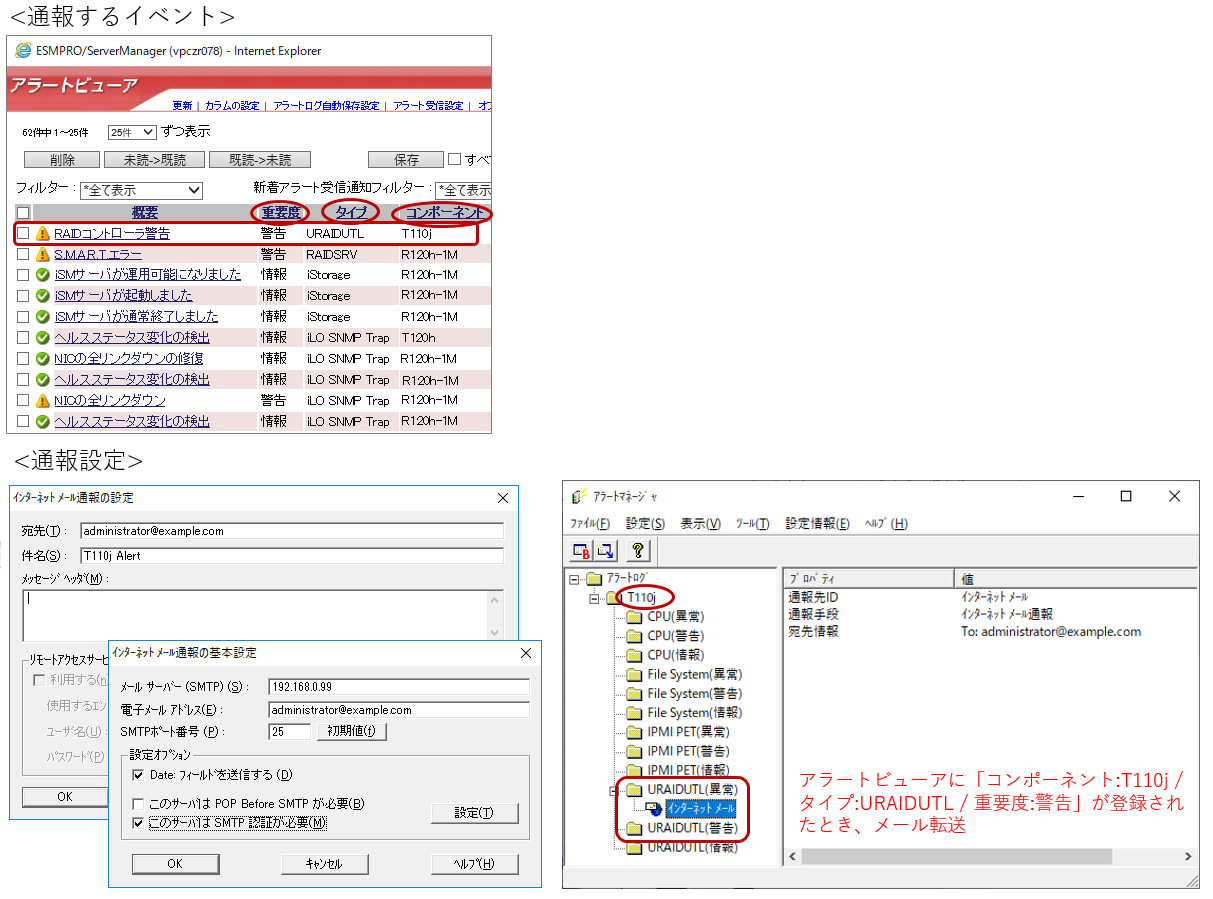Check the box for the S.M.A.R.T.エラー alert row
This screenshot has width=1213, height=899.
pyautogui.click(x=23, y=254)
